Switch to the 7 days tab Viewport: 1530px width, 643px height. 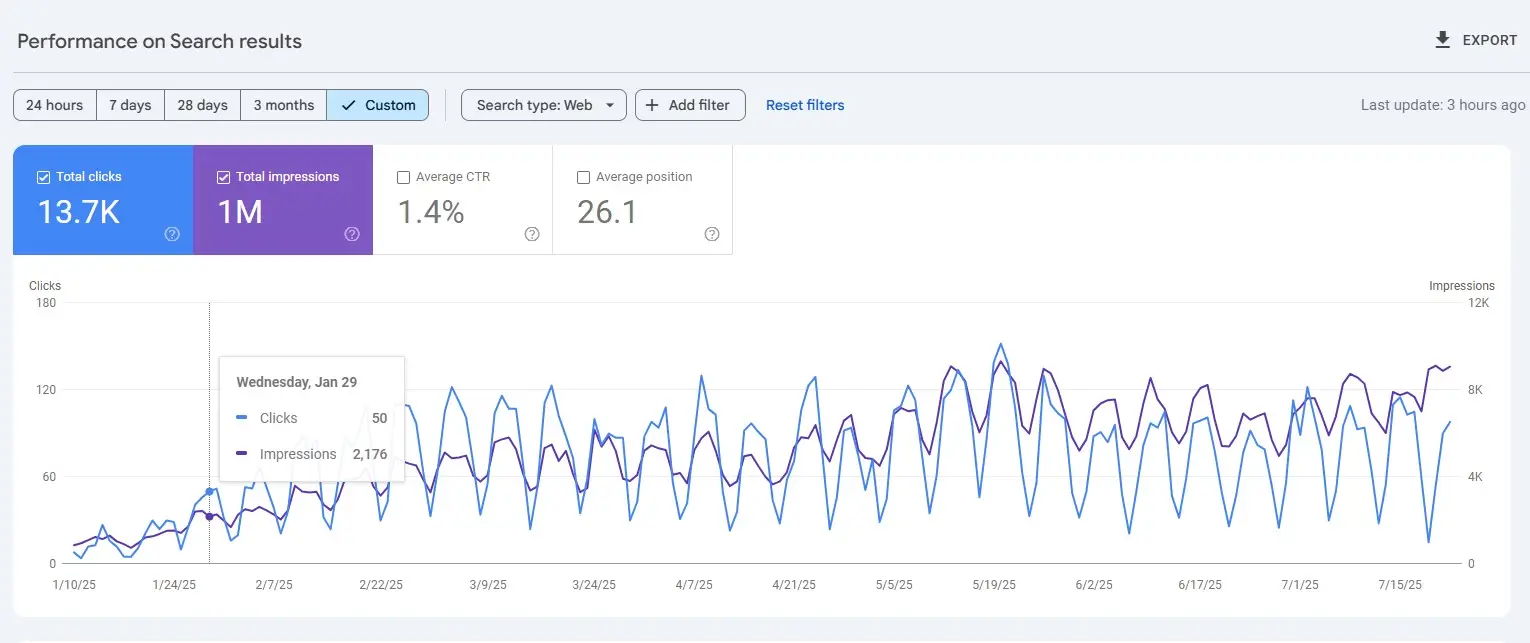coord(130,104)
